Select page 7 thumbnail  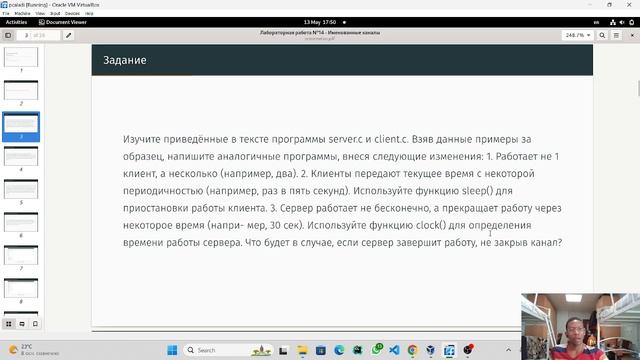tap(21, 256)
